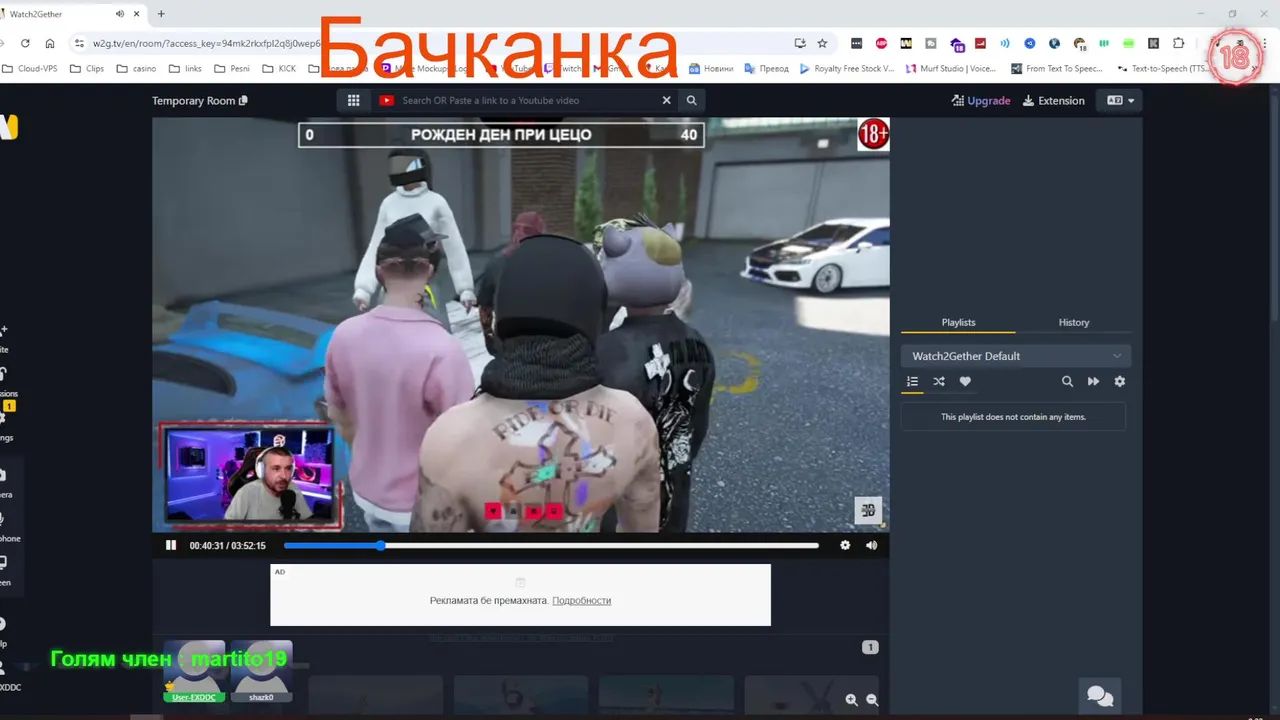Image resolution: width=1280 pixels, height=720 pixels.
Task: Open playlist settings gear icon
Action: click(x=1119, y=381)
